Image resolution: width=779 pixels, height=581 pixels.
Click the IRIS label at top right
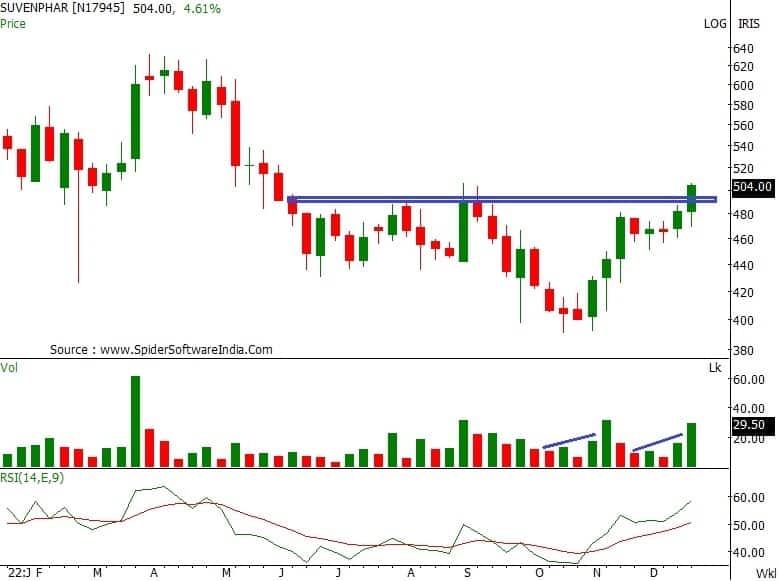[748, 24]
